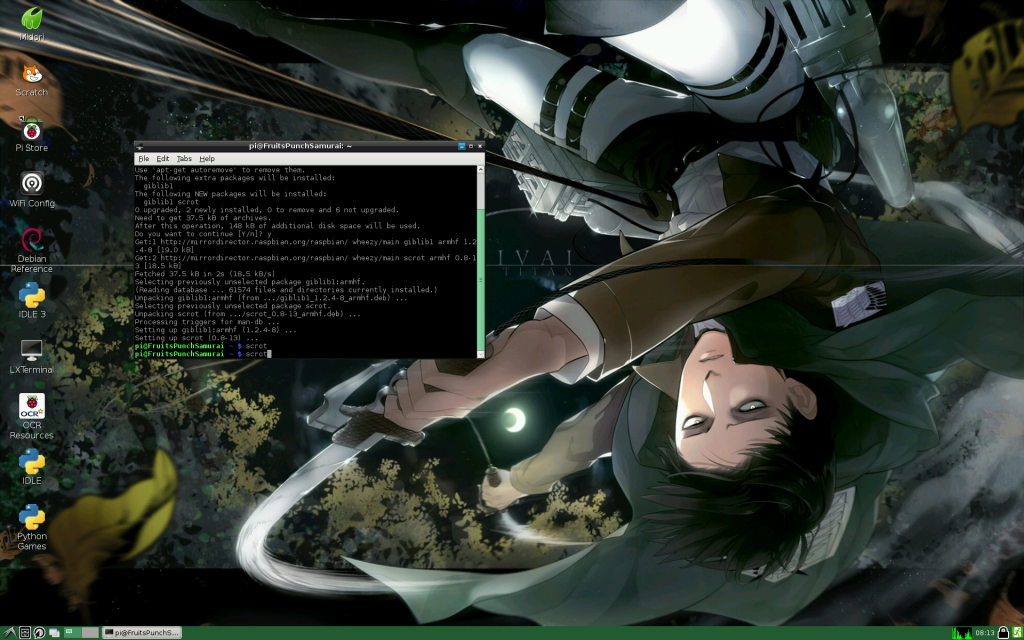Screen dimensions: 1024x640
Task: Open the OCR Resources desktop icon
Action: click(x=31, y=417)
